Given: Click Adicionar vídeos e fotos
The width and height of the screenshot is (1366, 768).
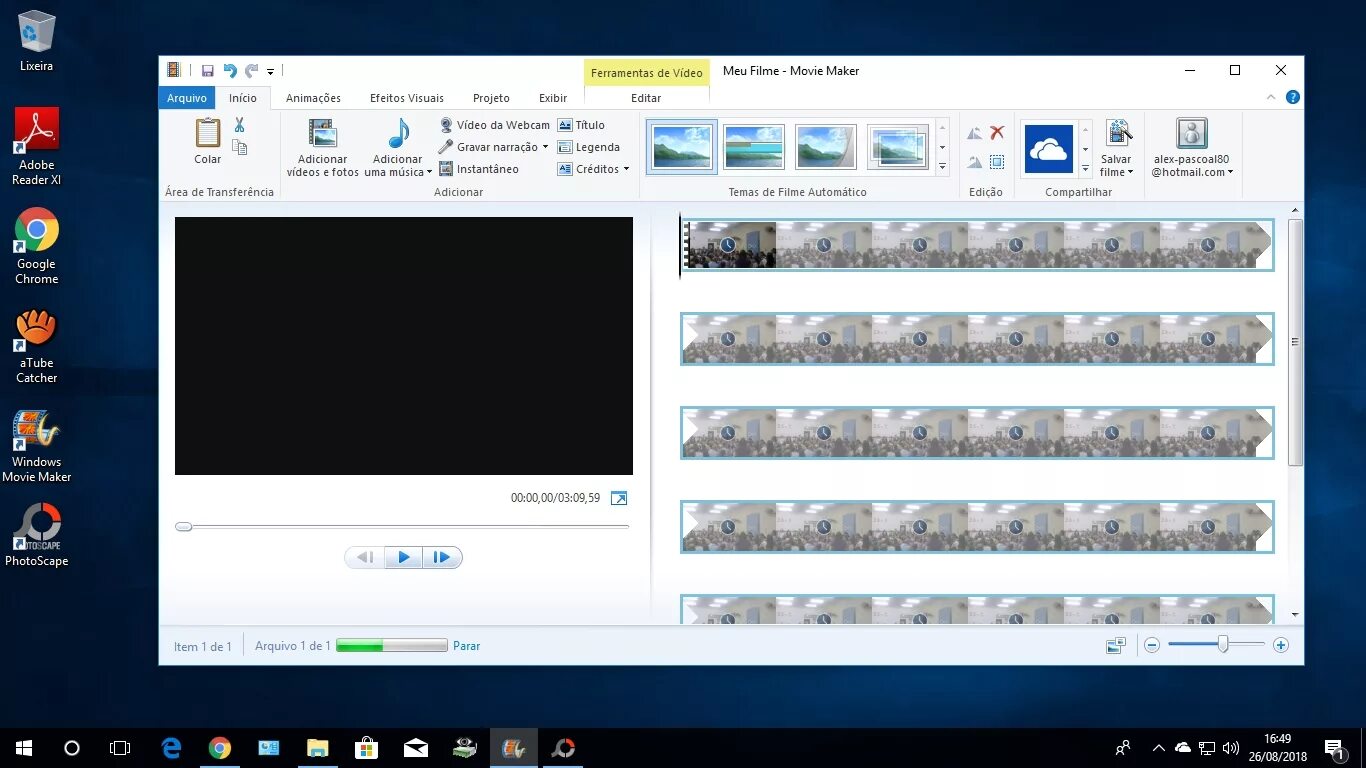Looking at the screenshot, I should 322,148.
